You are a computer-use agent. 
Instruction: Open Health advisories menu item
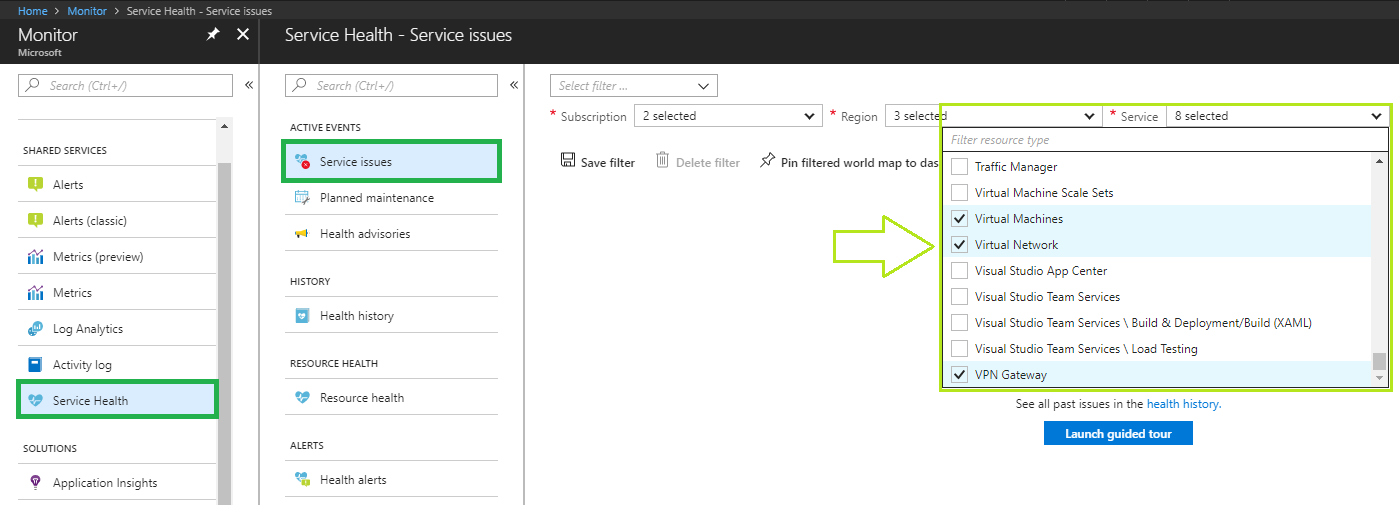coord(391,234)
